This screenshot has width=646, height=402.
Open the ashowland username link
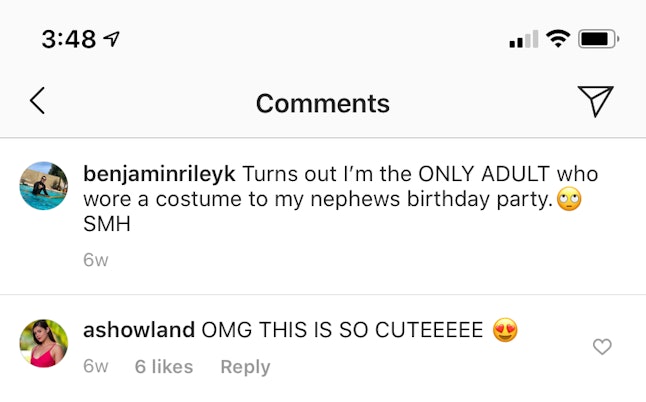coord(139,330)
